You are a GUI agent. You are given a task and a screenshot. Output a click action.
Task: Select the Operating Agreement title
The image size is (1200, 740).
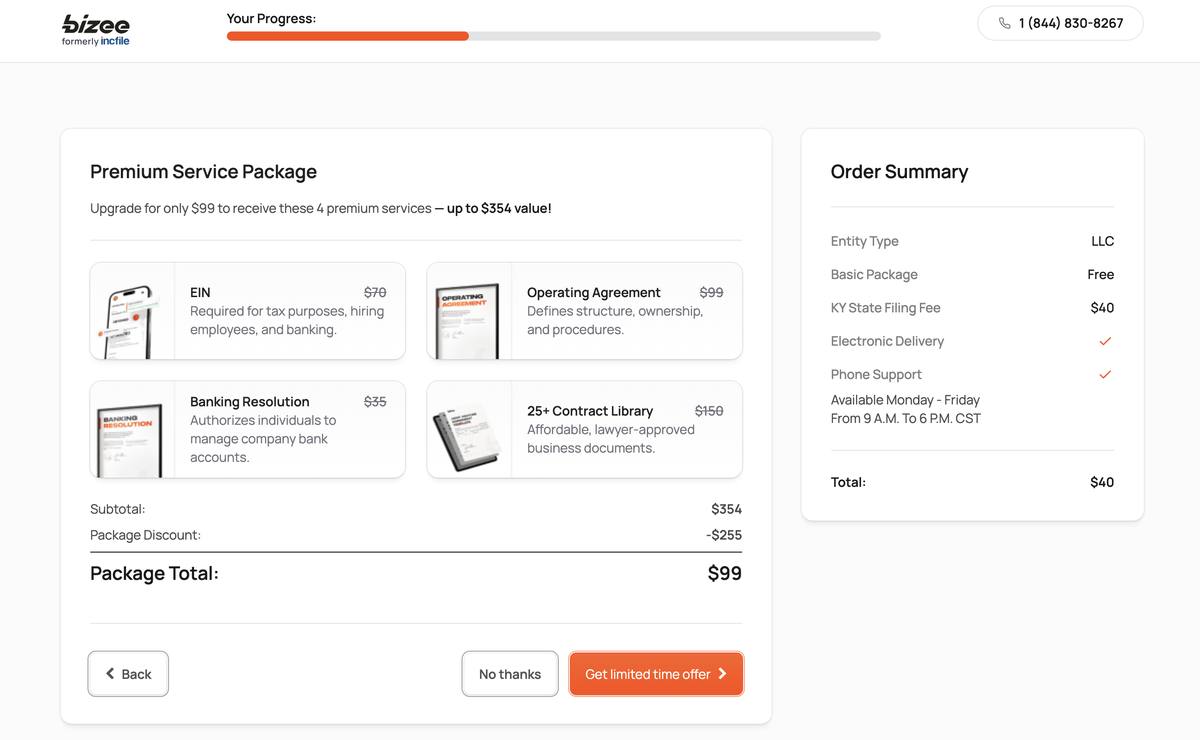point(594,292)
